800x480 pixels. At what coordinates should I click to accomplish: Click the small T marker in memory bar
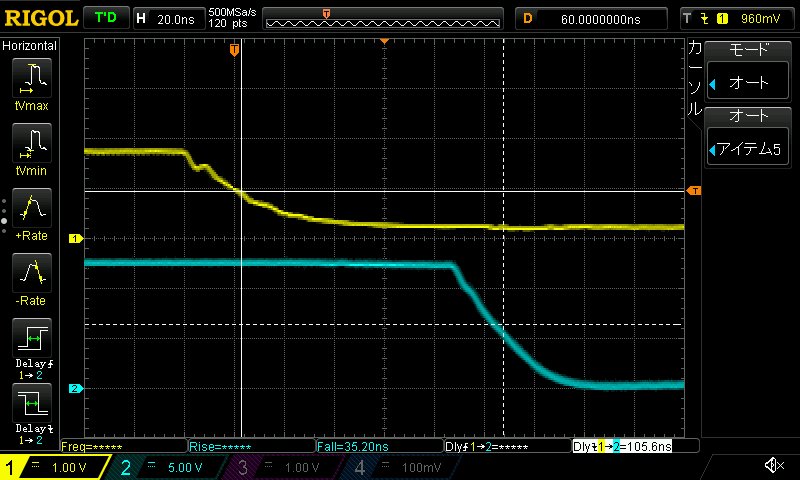point(327,13)
